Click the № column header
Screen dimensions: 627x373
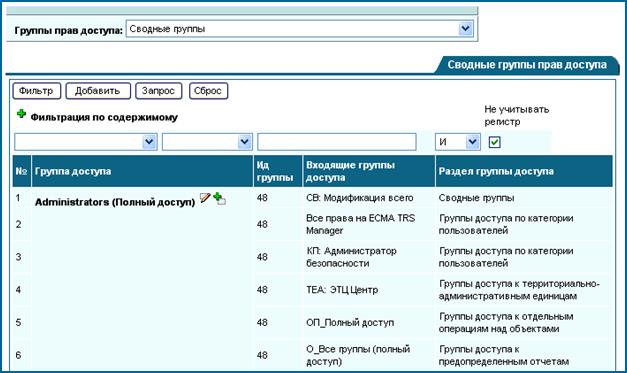pos(22,171)
